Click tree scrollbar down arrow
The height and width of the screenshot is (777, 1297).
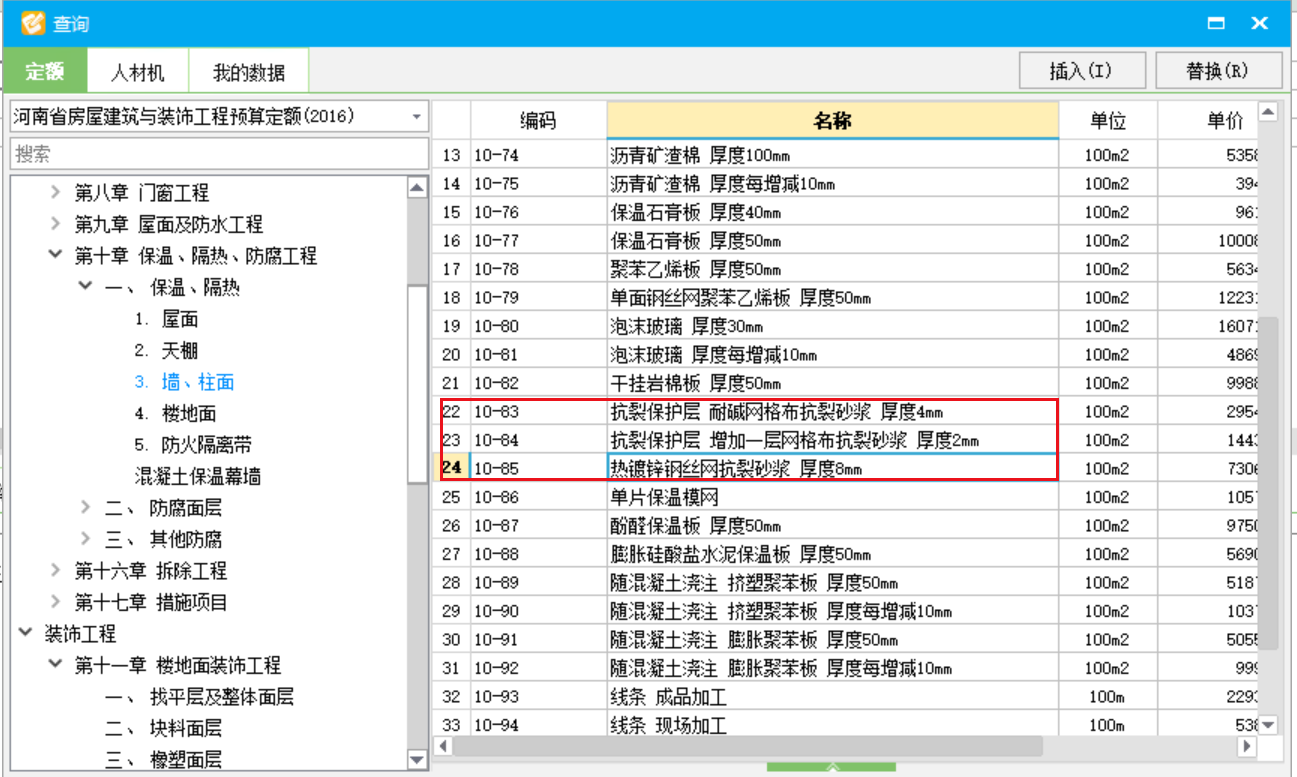point(418,761)
